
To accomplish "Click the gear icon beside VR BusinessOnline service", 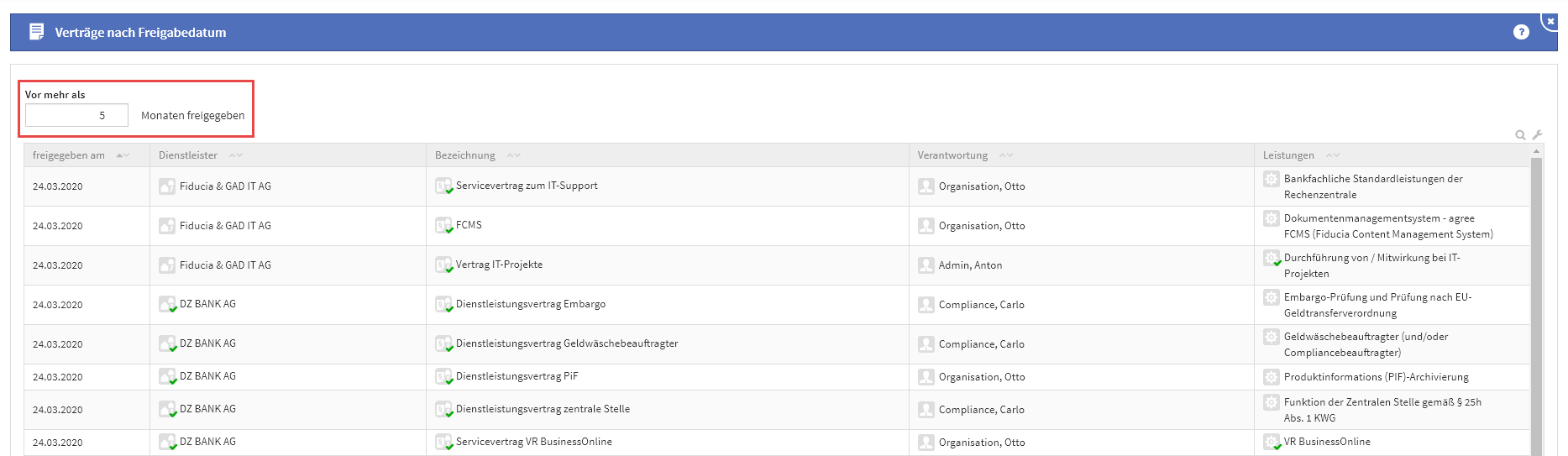I will pyautogui.click(x=1272, y=442).
